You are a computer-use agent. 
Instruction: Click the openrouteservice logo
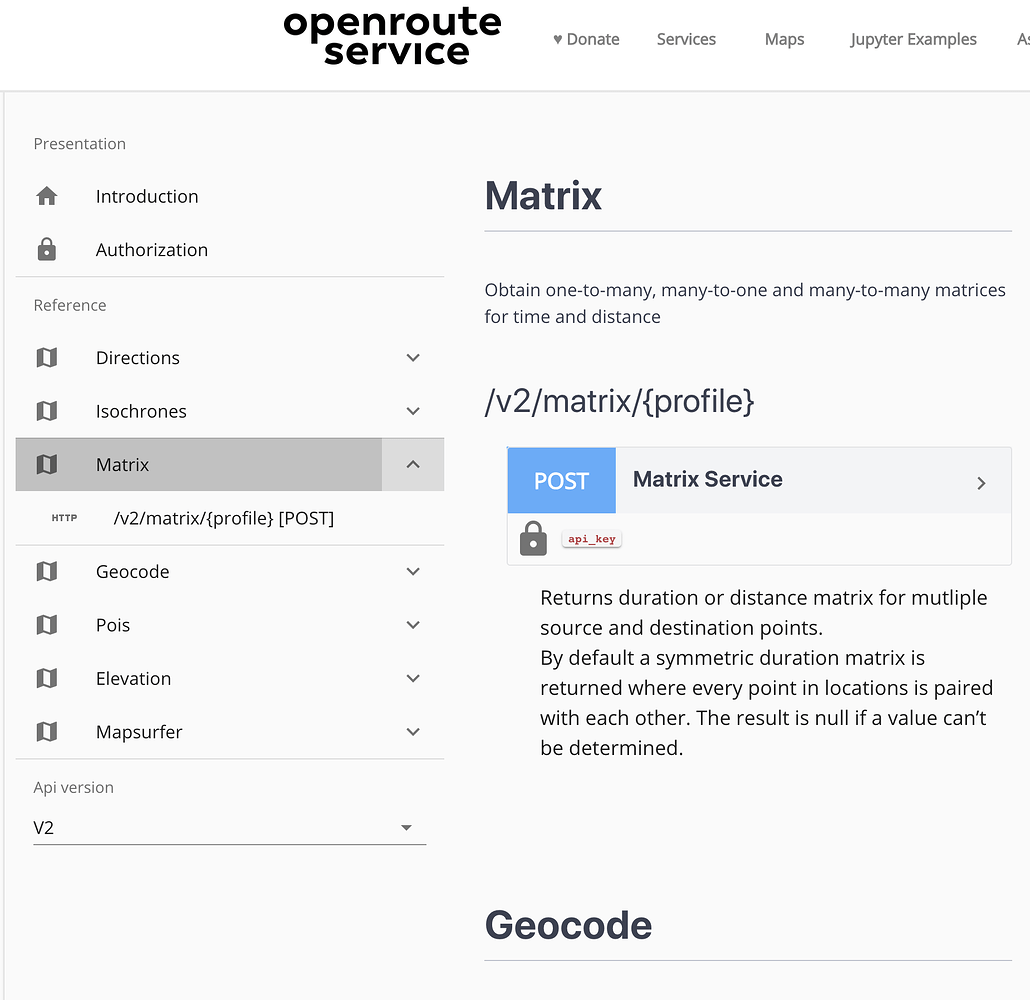[392, 36]
